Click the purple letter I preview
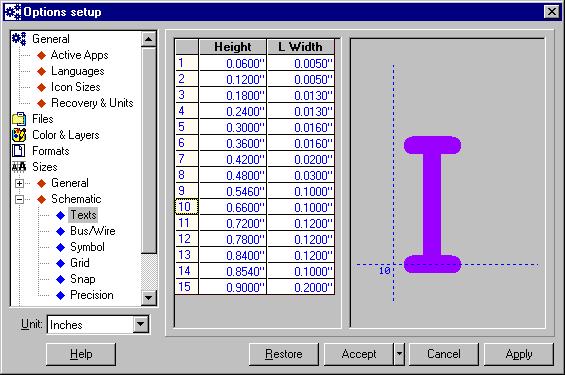Screen dimensions: 565x375 (x=432, y=204)
